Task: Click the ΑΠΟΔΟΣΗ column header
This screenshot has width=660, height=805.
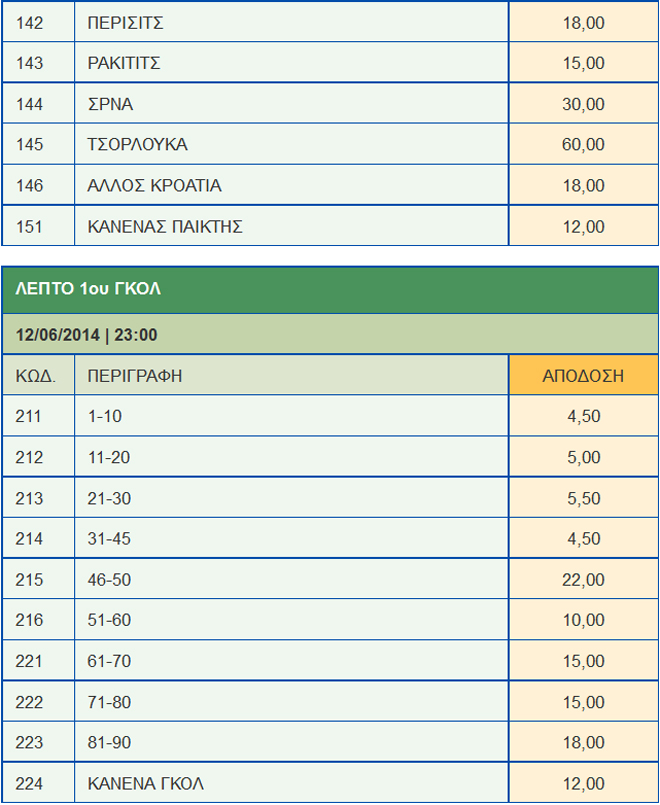Action: pos(583,376)
